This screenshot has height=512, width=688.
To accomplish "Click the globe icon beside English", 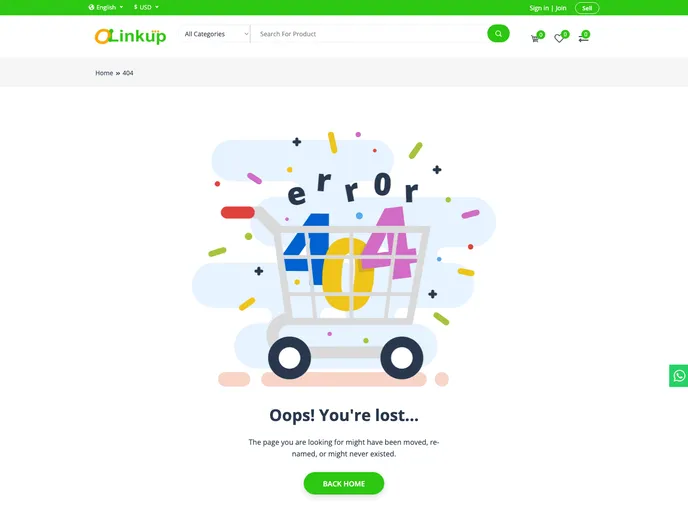I will 91,7.
